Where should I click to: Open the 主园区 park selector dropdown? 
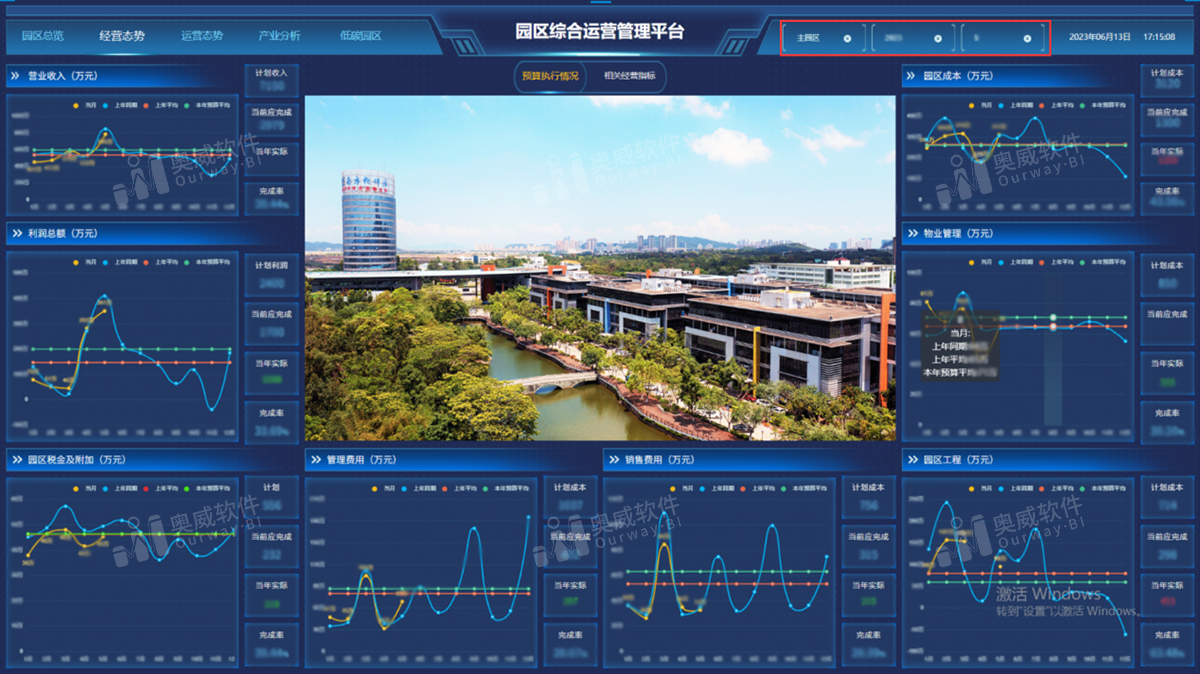823,38
